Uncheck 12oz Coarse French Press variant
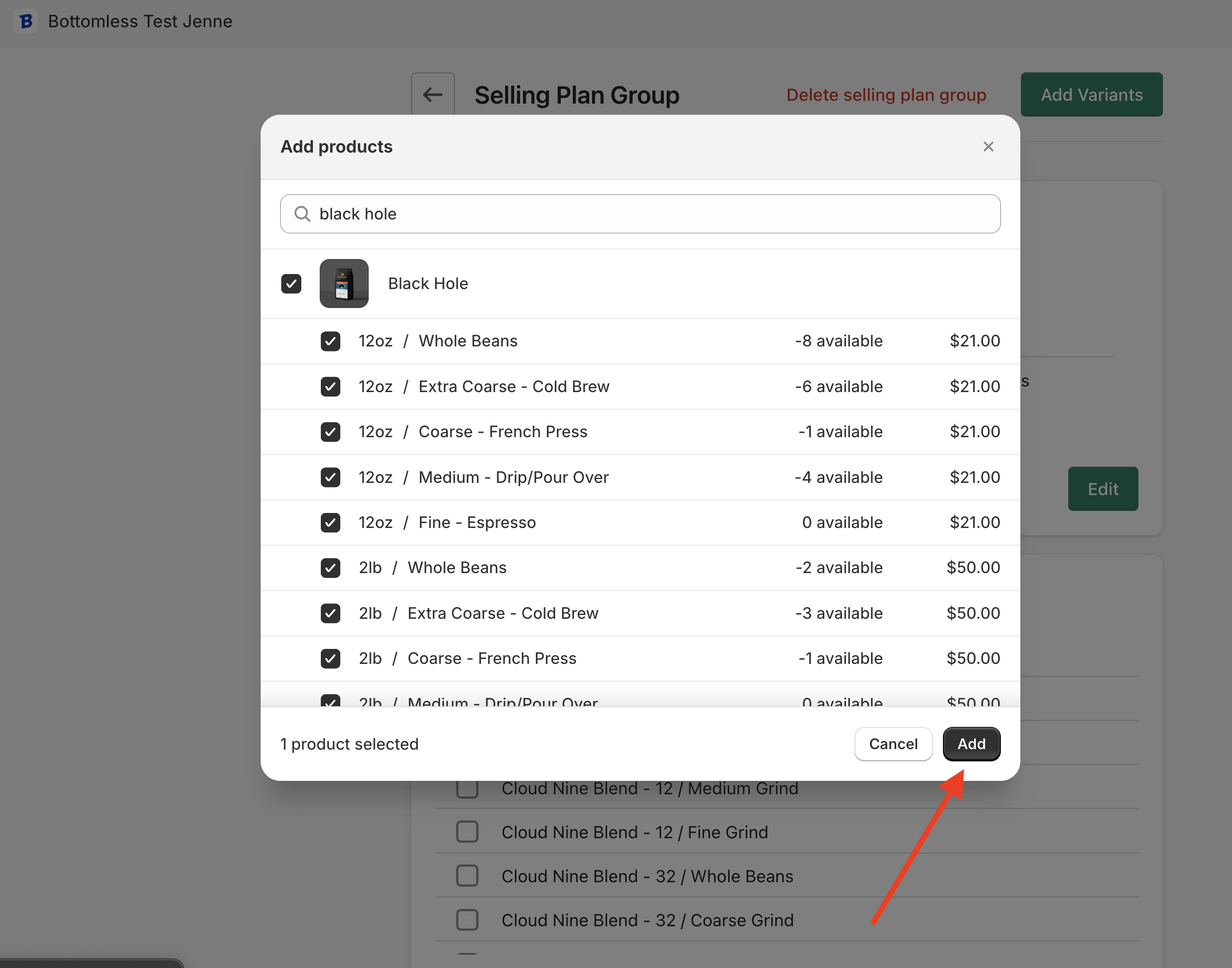 (330, 432)
